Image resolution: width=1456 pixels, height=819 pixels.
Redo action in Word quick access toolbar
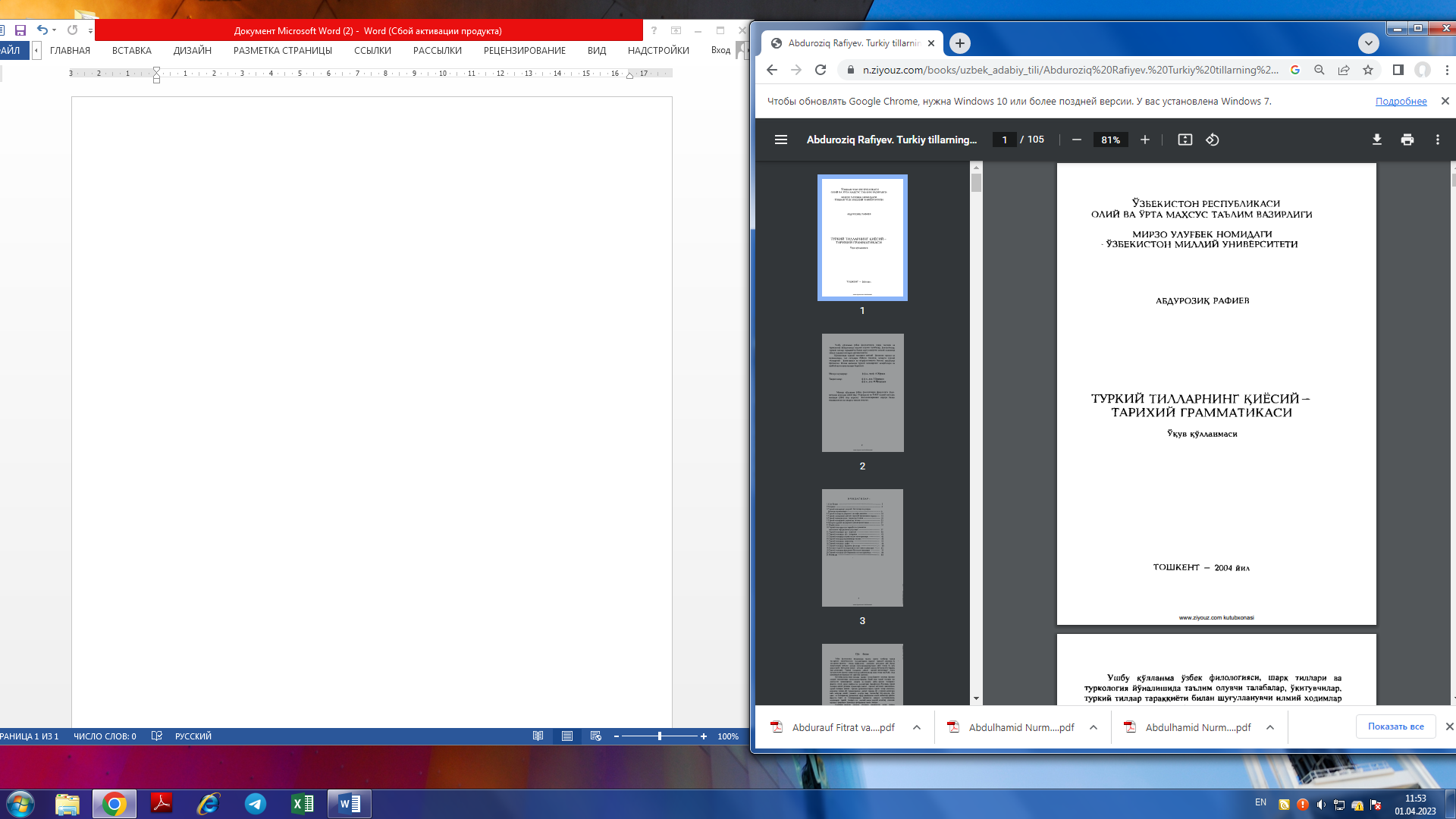coord(73,30)
